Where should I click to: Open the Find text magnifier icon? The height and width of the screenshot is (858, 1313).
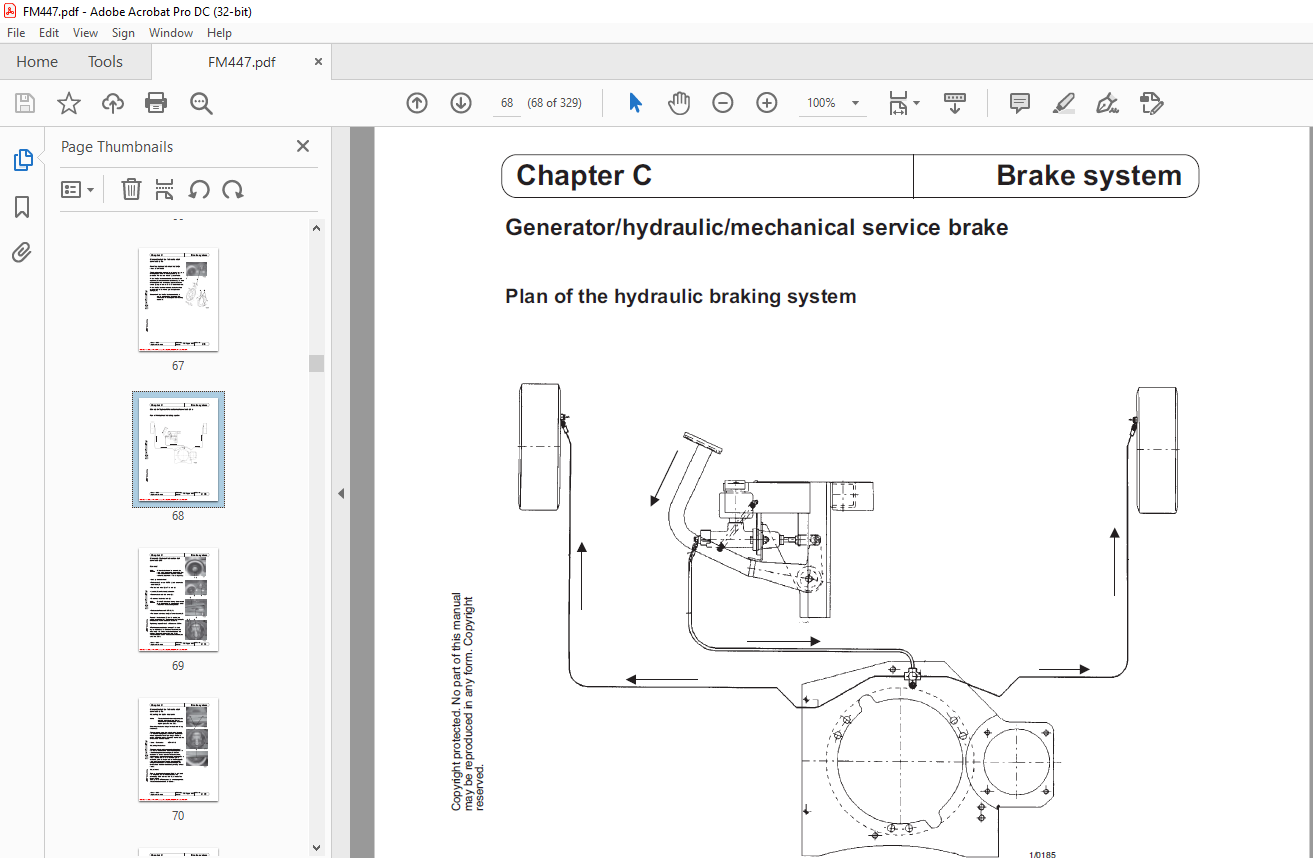(x=201, y=103)
